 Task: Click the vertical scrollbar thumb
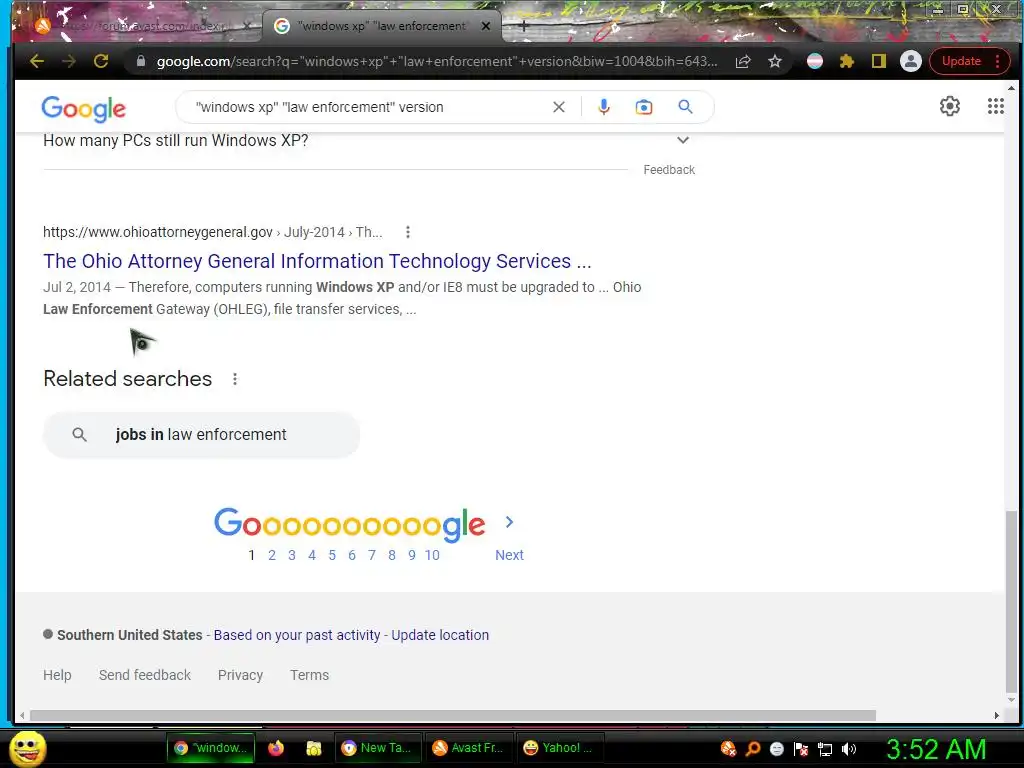coord(1011,601)
